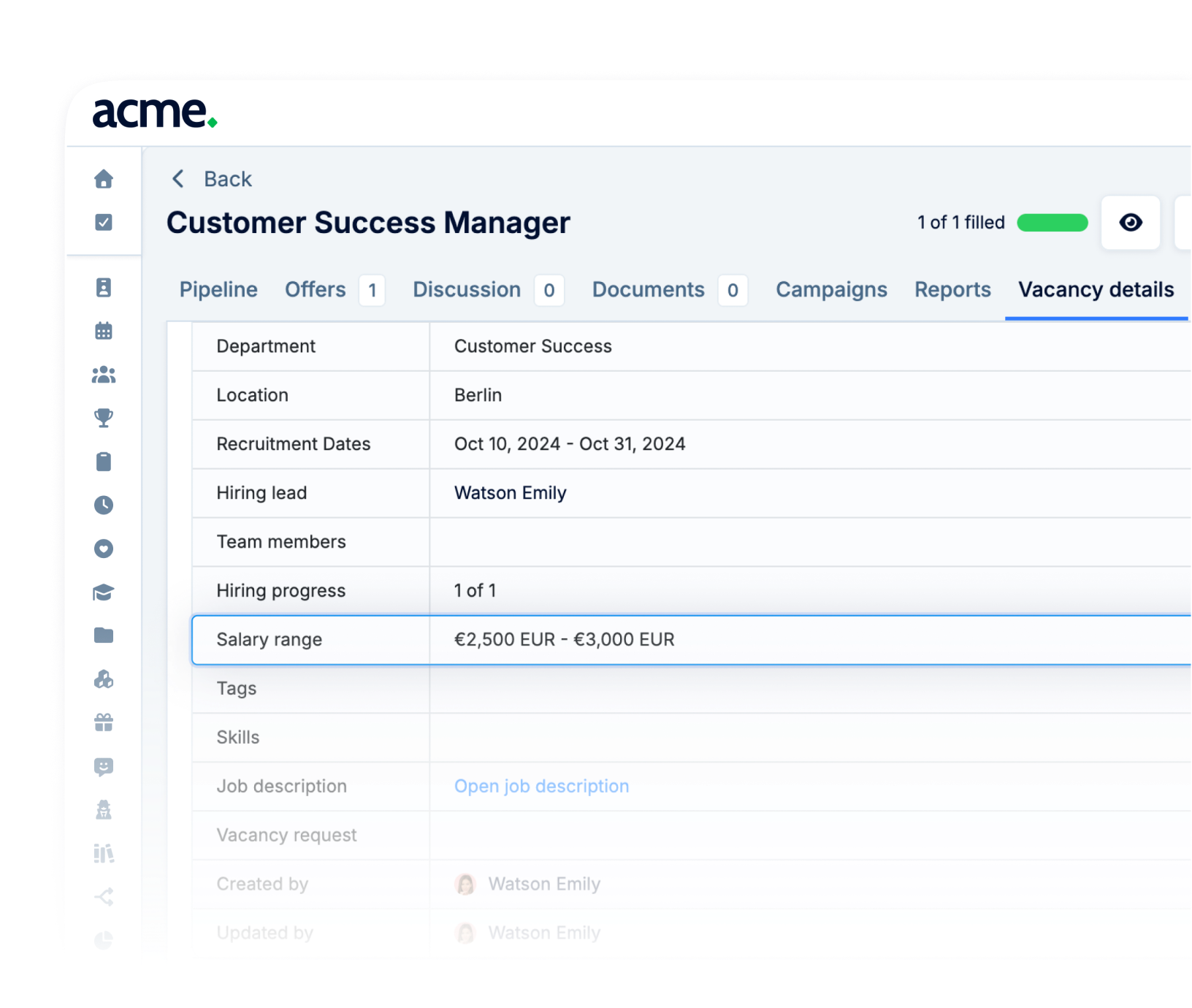This screenshot has width=1192, height=1008.
Task: Select the Team members people icon
Action: coord(103,375)
